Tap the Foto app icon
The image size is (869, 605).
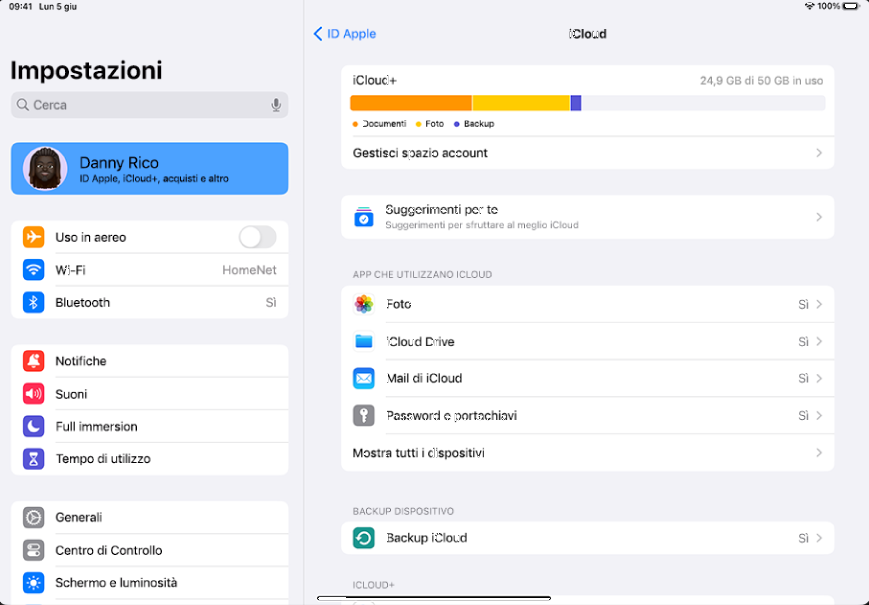[x=364, y=304]
